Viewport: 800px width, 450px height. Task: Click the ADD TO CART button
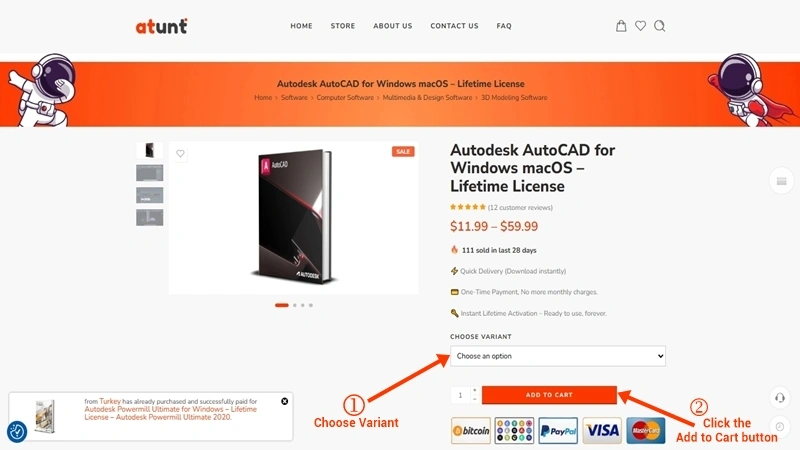pyautogui.click(x=549, y=395)
